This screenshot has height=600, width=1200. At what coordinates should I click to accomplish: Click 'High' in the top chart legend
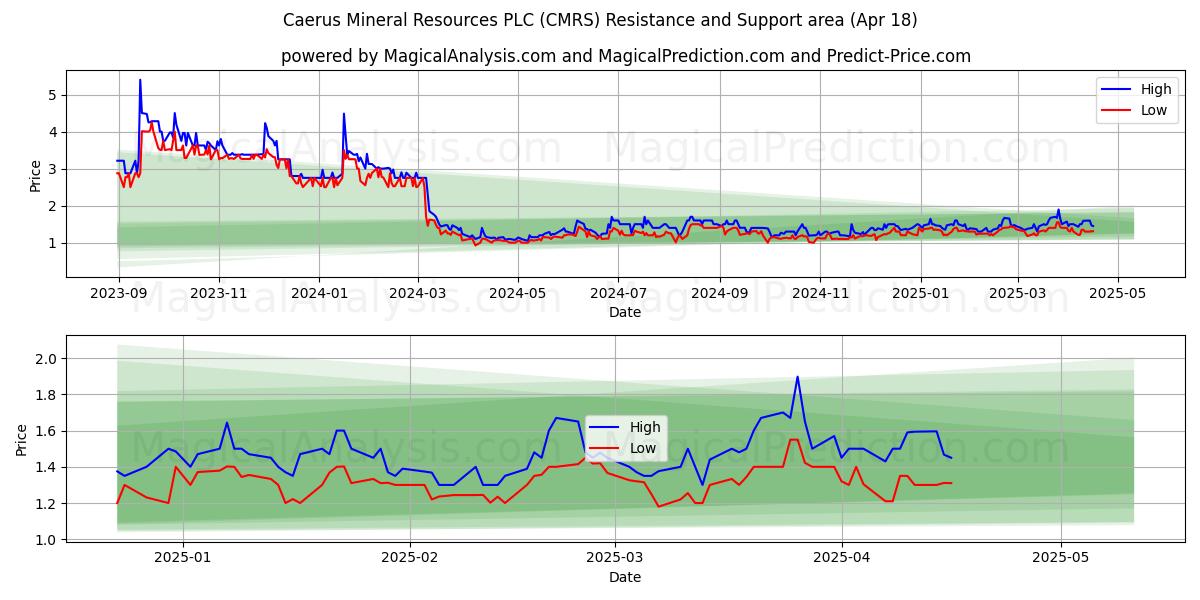click(x=1156, y=89)
